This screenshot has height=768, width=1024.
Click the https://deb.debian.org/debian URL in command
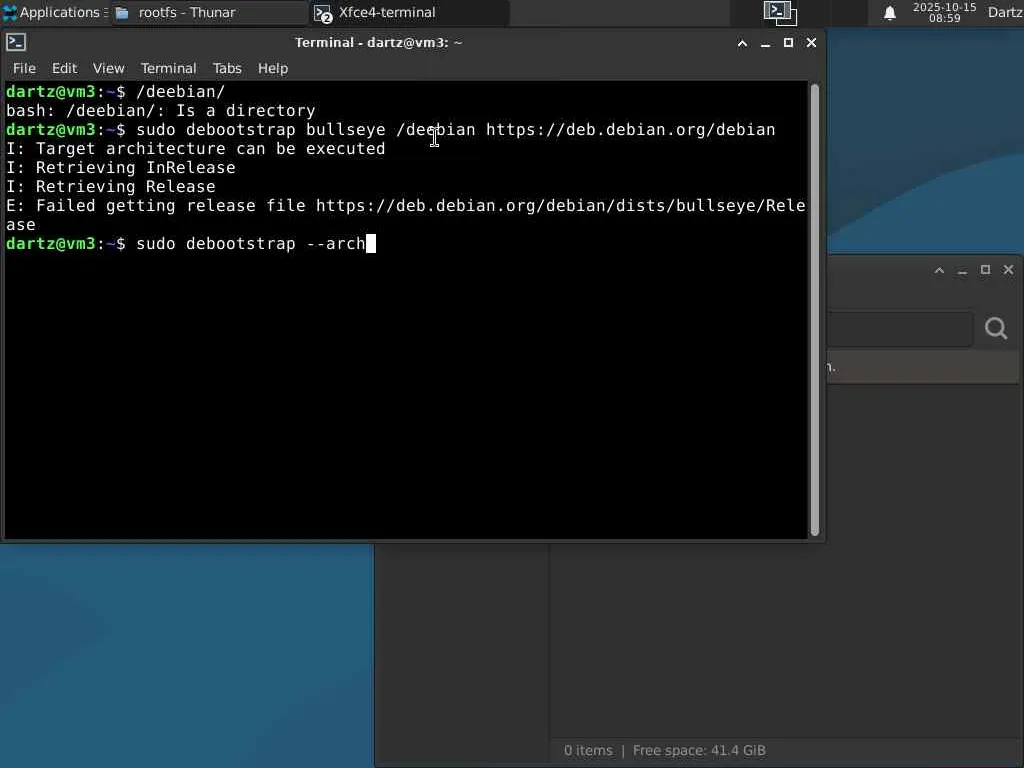tap(630, 130)
